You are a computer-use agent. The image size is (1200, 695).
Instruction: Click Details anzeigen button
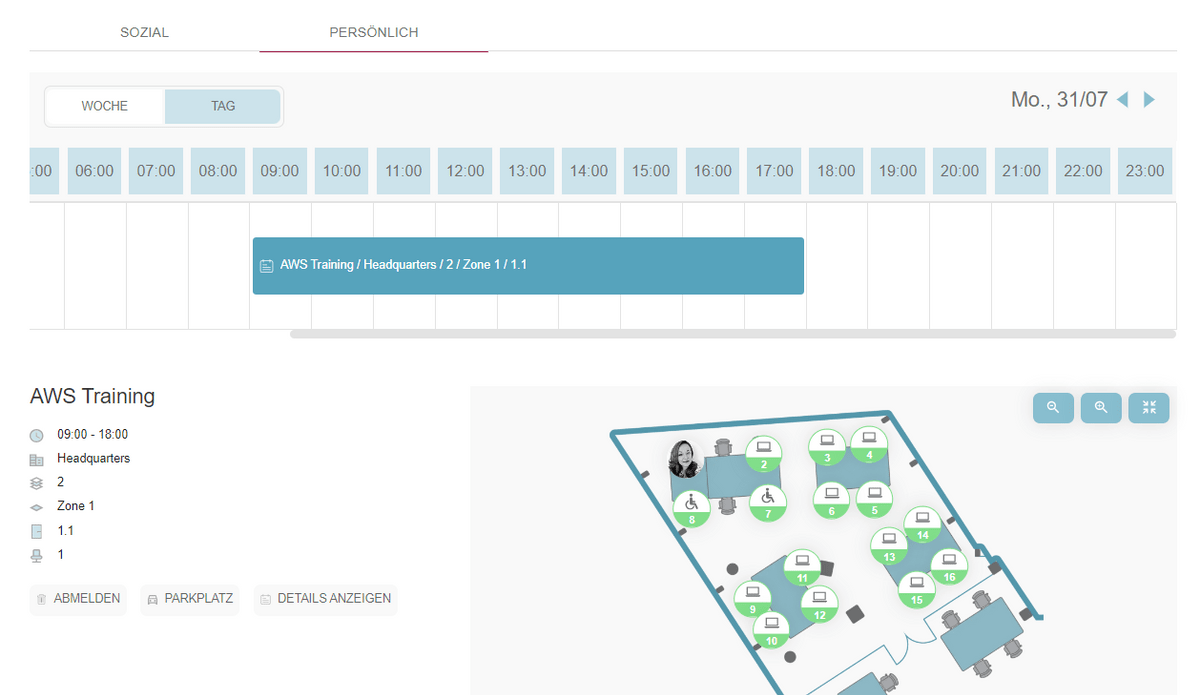325,599
